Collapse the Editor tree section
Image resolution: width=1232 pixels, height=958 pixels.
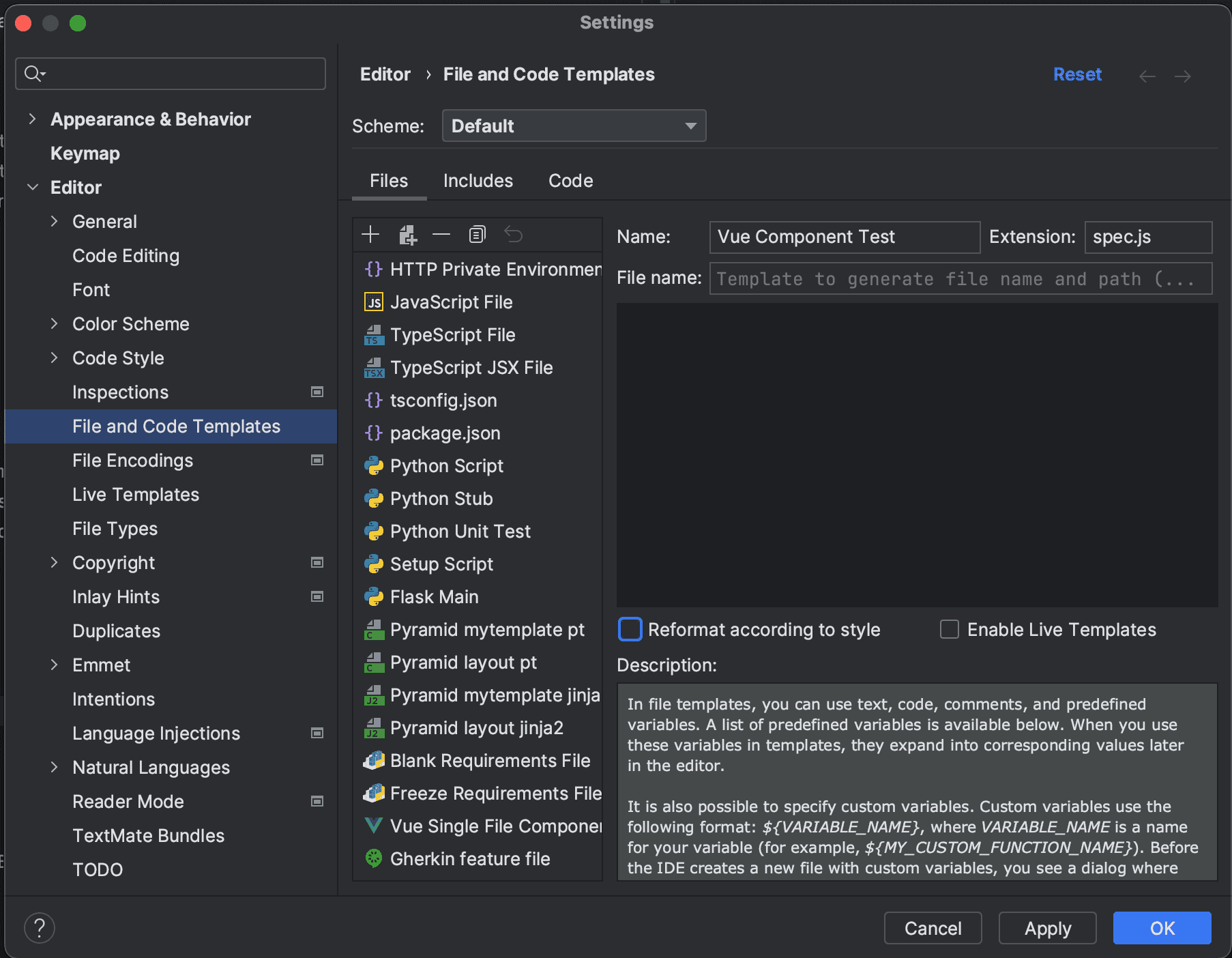click(x=32, y=188)
